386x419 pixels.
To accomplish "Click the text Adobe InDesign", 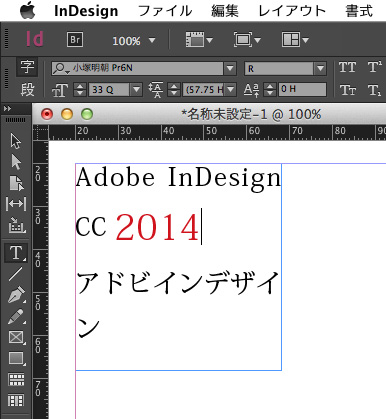I will [179, 179].
